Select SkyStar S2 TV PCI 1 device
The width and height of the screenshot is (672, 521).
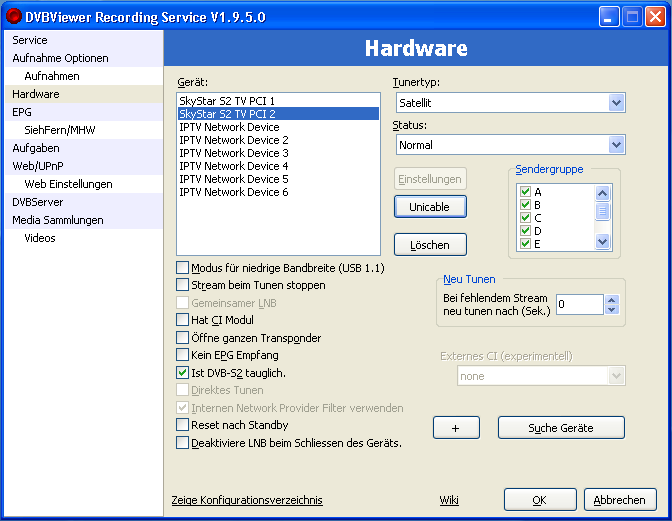tap(227, 101)
